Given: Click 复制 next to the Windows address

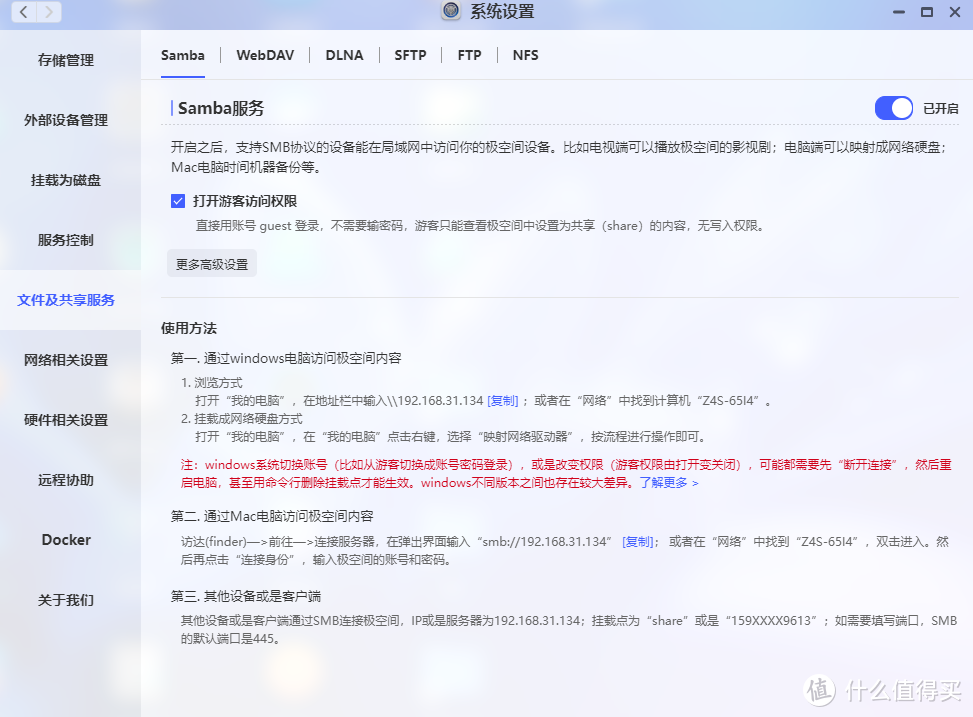Looking at the screenshot, I should click(x=504, y=399).
